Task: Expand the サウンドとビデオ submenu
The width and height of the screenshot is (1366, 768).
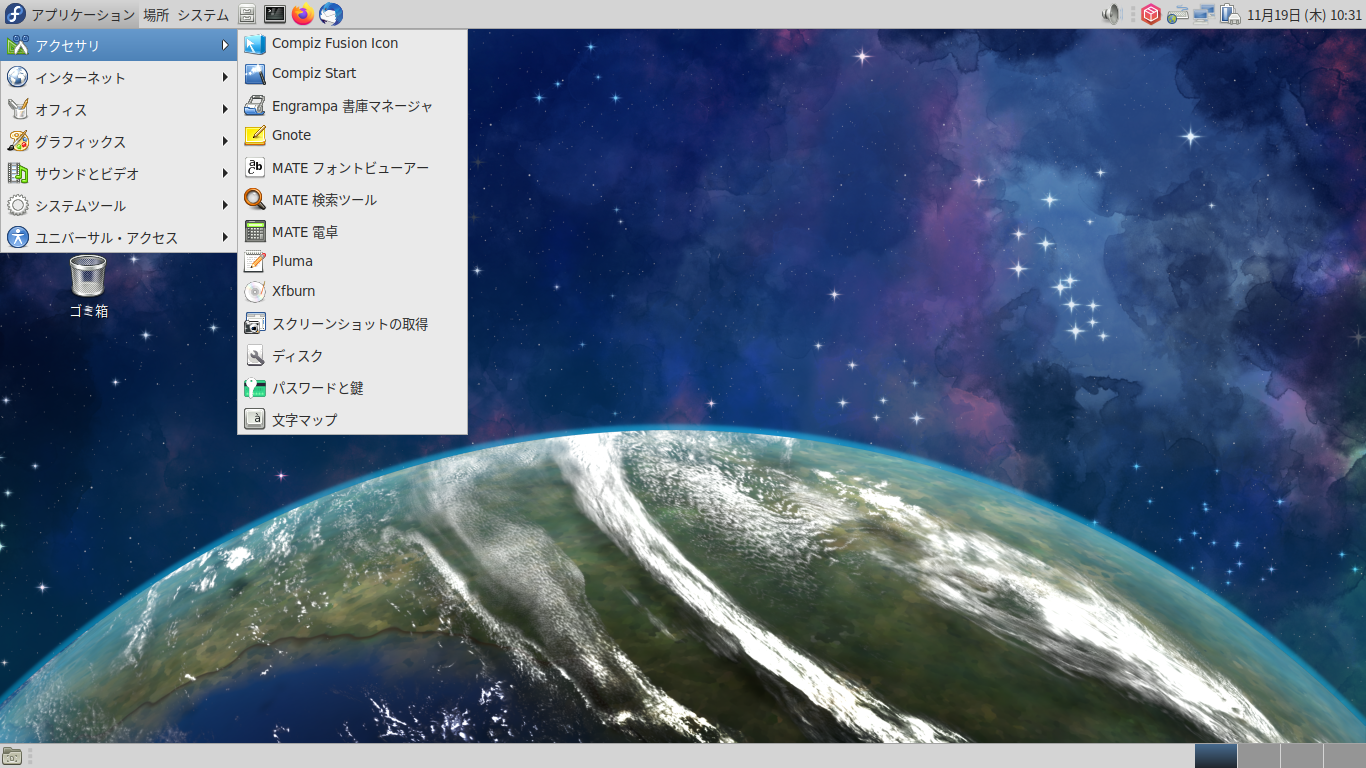Action: (x=118, y=174)
